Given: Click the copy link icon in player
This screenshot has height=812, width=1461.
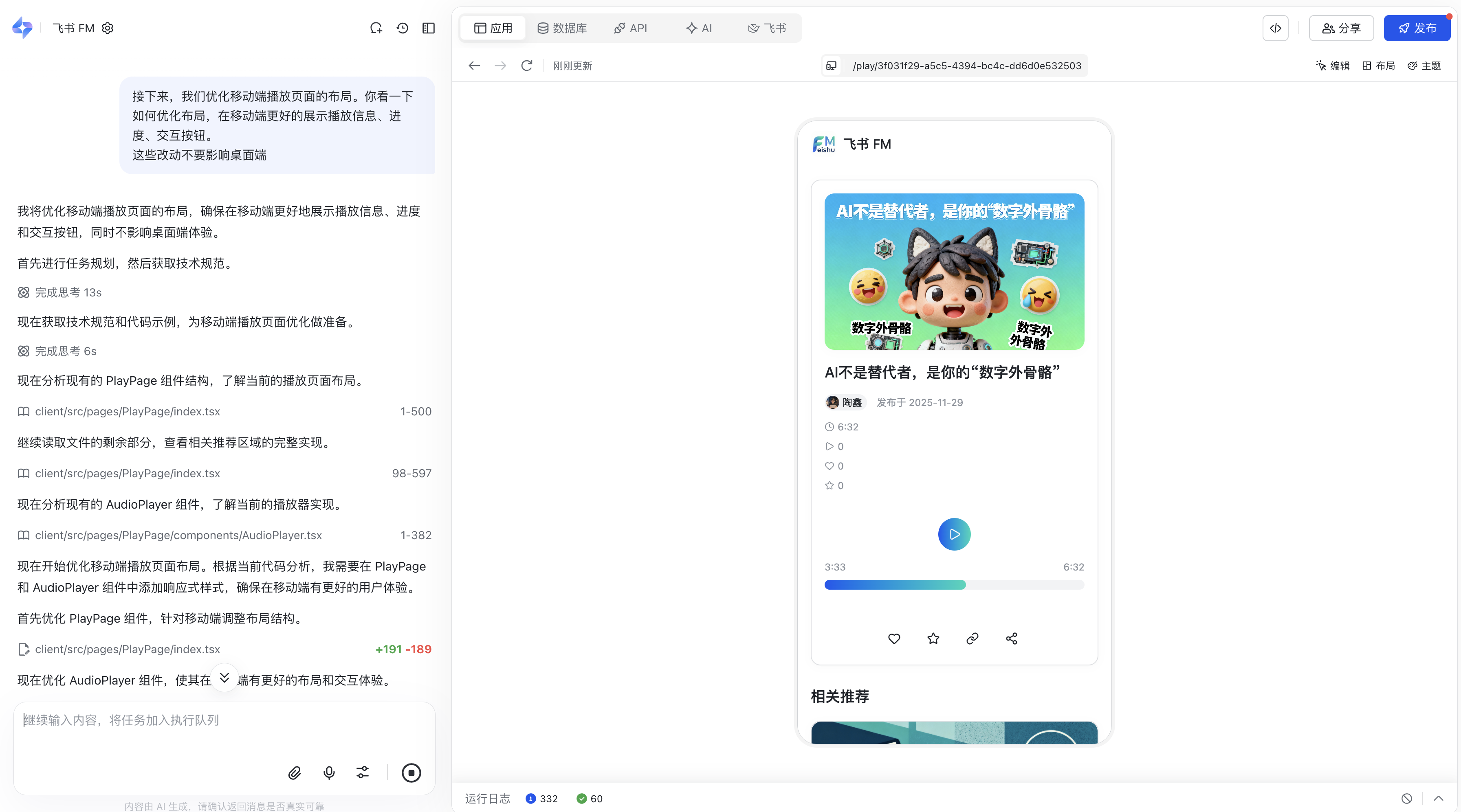Looking at the screenshot, I should [972, 639].
